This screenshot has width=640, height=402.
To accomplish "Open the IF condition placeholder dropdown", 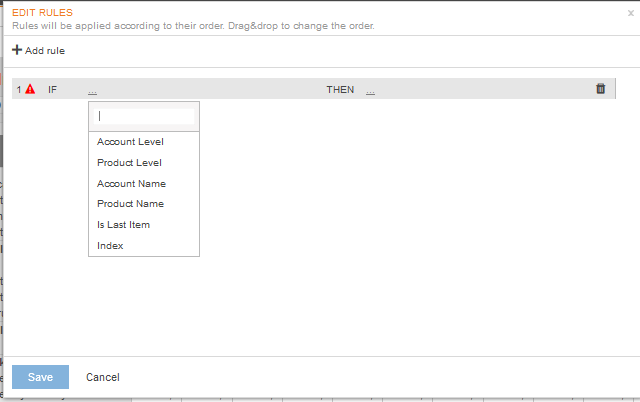I will [x=92, y=90].
